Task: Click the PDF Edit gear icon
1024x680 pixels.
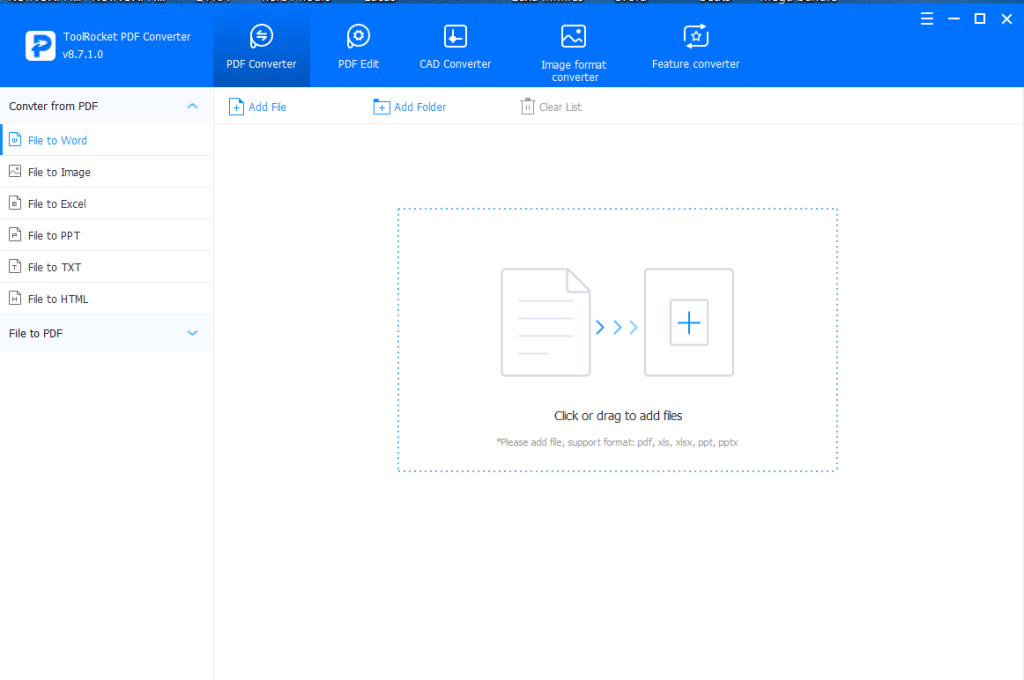Action: [358, 36]
